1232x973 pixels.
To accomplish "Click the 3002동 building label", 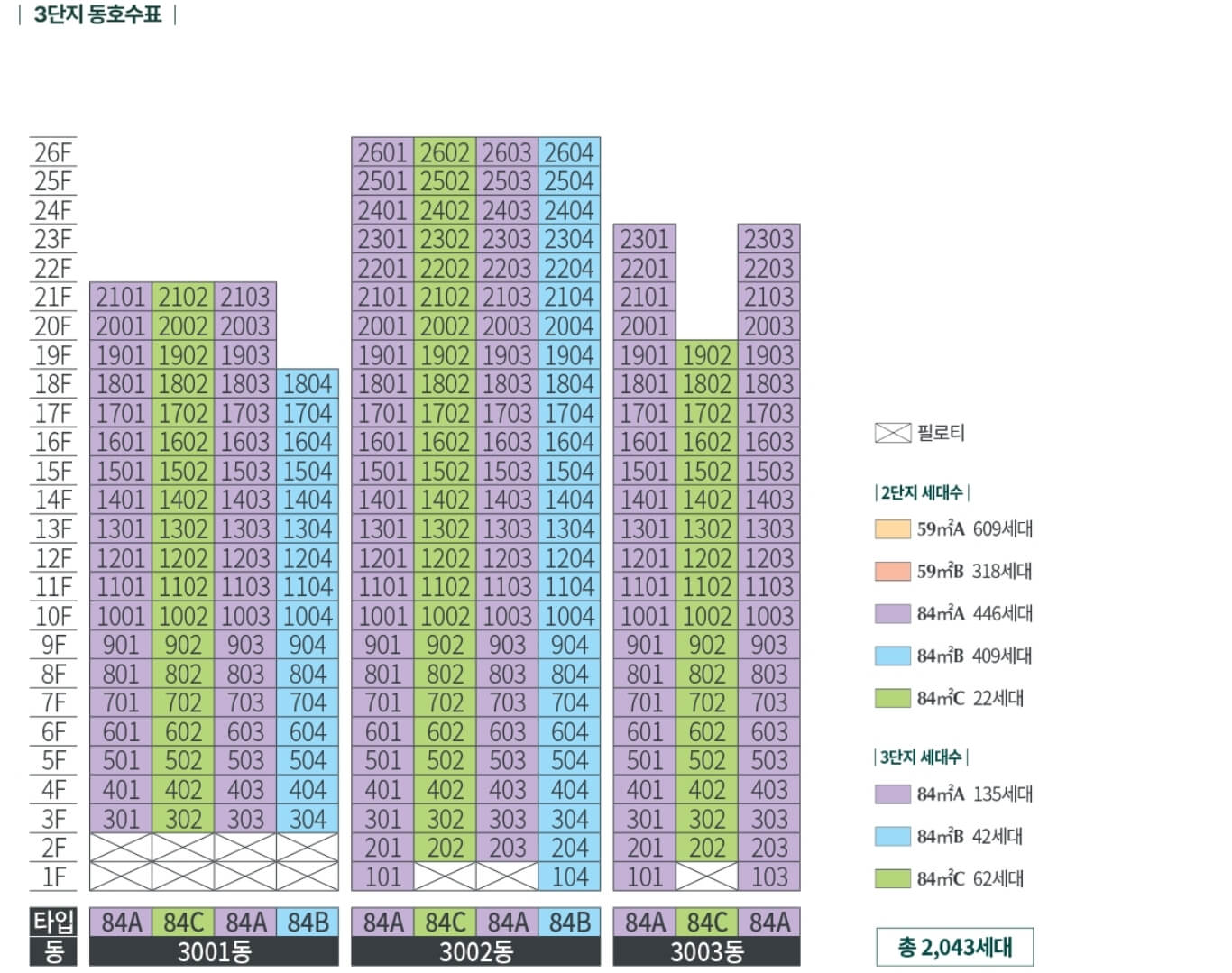I will click(476, 951).
